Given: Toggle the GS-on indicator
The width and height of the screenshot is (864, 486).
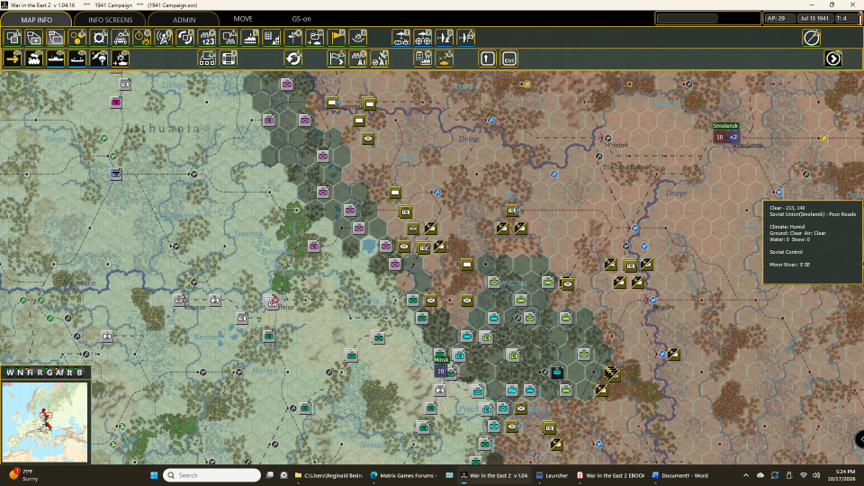Looking at the screenshot, I should [x=301, y=19].
